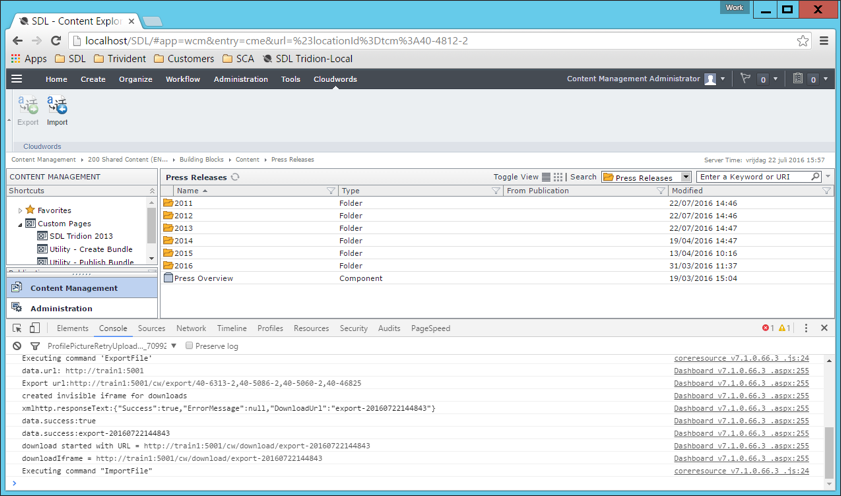
Task: Open the Press Releases search scope dropdown
Action: point(685,177)
